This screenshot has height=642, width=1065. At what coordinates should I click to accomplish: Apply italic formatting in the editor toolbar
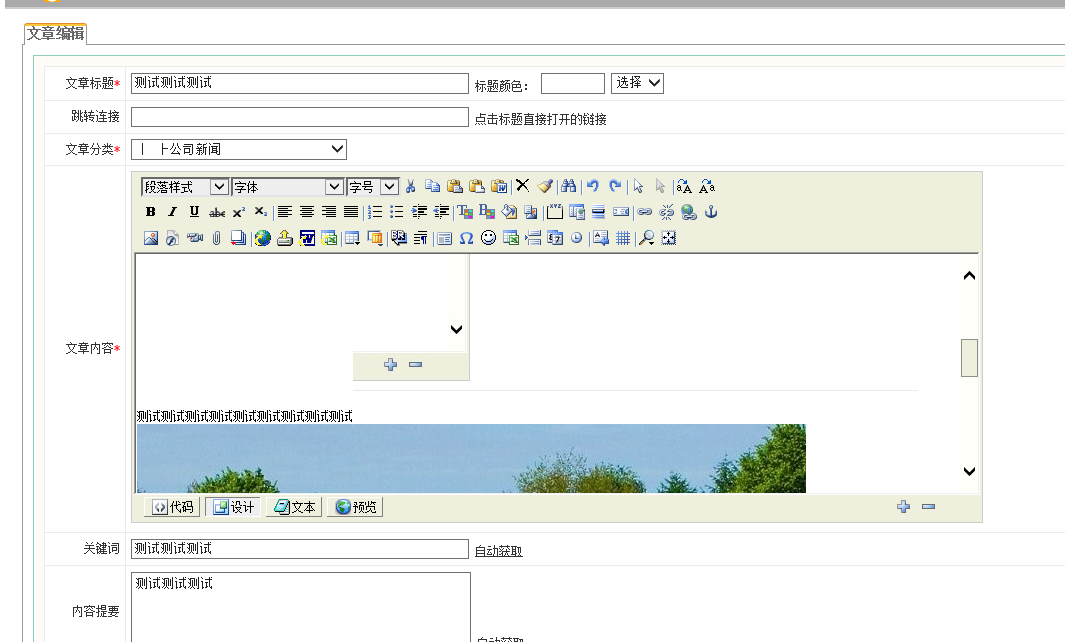(x=172, y=212)
